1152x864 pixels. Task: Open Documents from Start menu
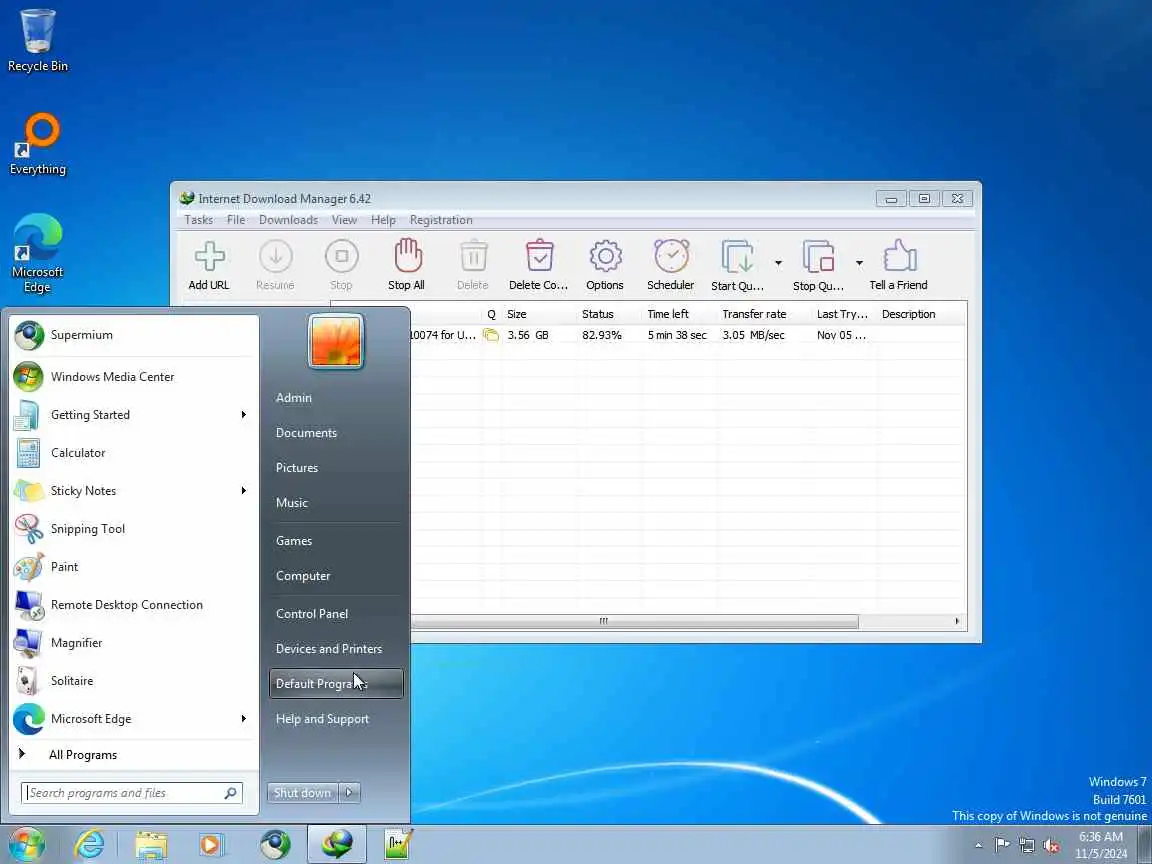click(336, 433)
